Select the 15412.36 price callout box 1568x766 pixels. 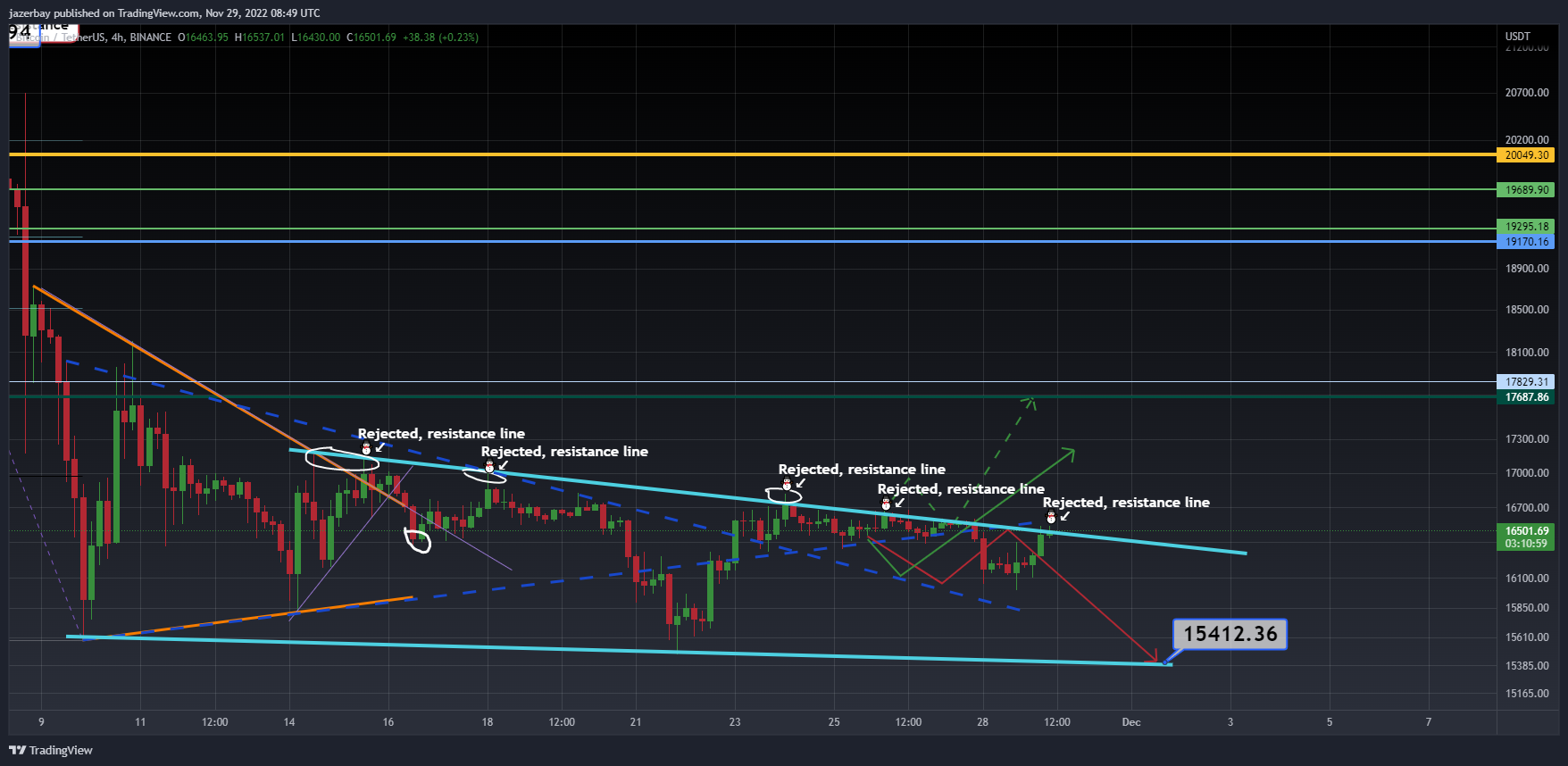1230,634
